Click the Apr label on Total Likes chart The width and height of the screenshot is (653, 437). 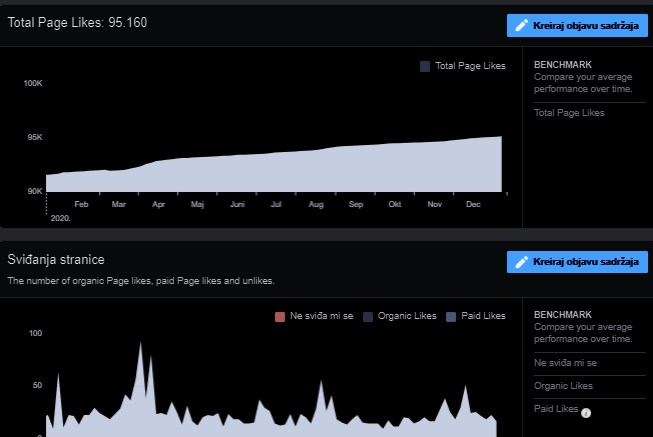158,204
